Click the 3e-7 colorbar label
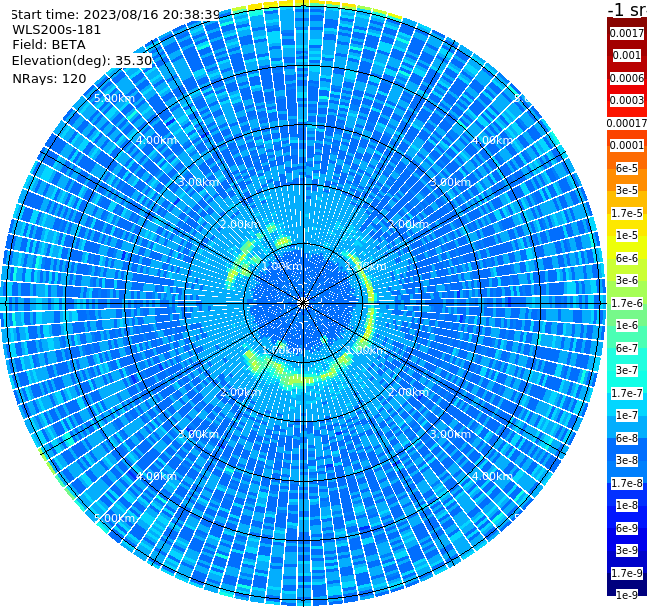 627,370
